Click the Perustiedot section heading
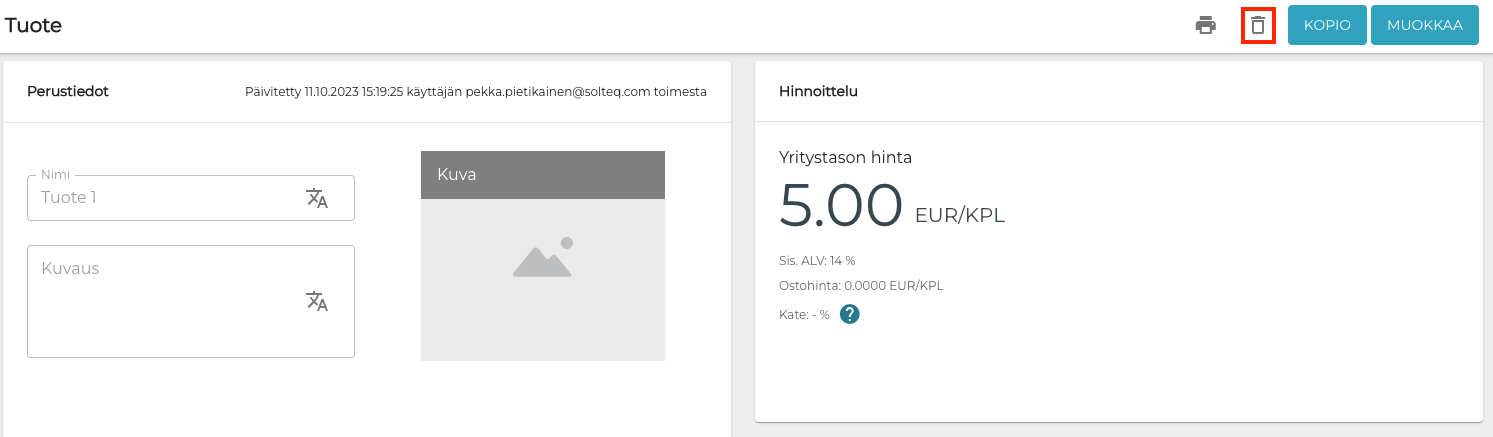This screenshot has width=1493, height=437. (x=68, y=91)
